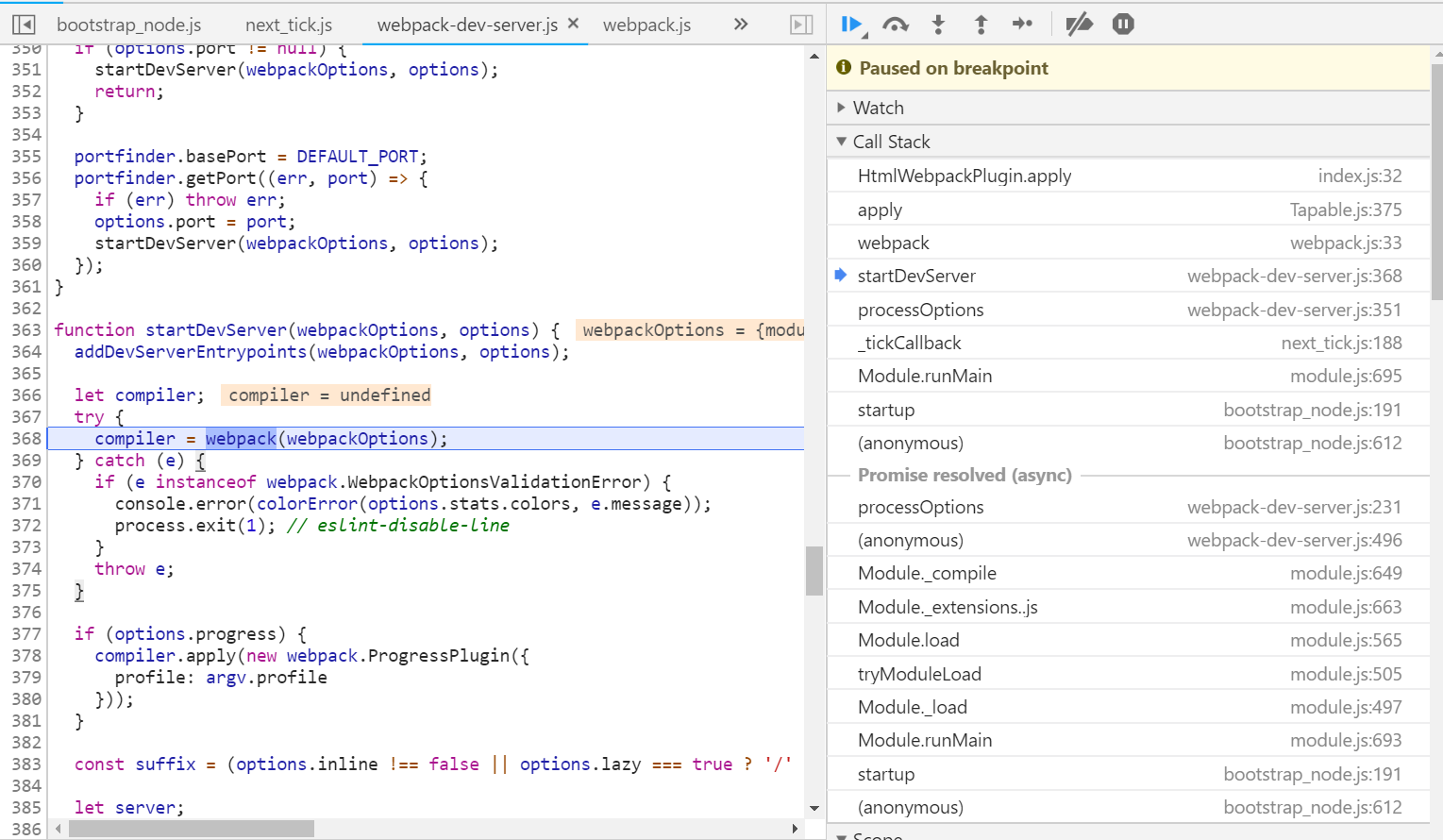1443x840 pixels.
Task: Toggle the debugger sidebar pane icon
Action: (x=801, y=25)
